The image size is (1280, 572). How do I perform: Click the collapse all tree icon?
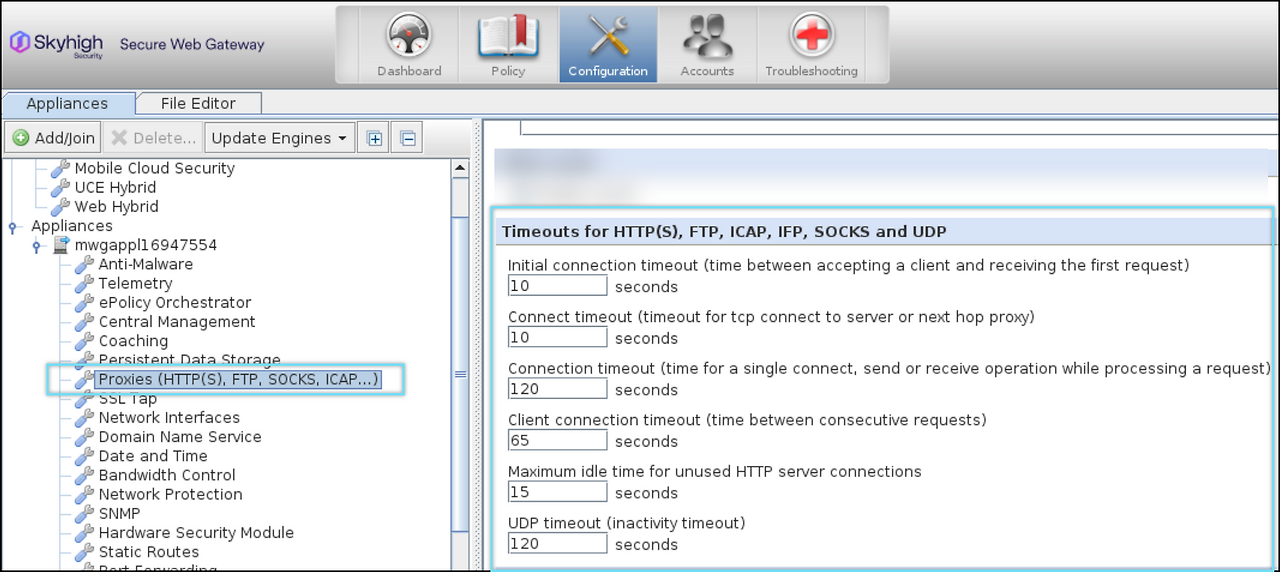click(408, 138)
